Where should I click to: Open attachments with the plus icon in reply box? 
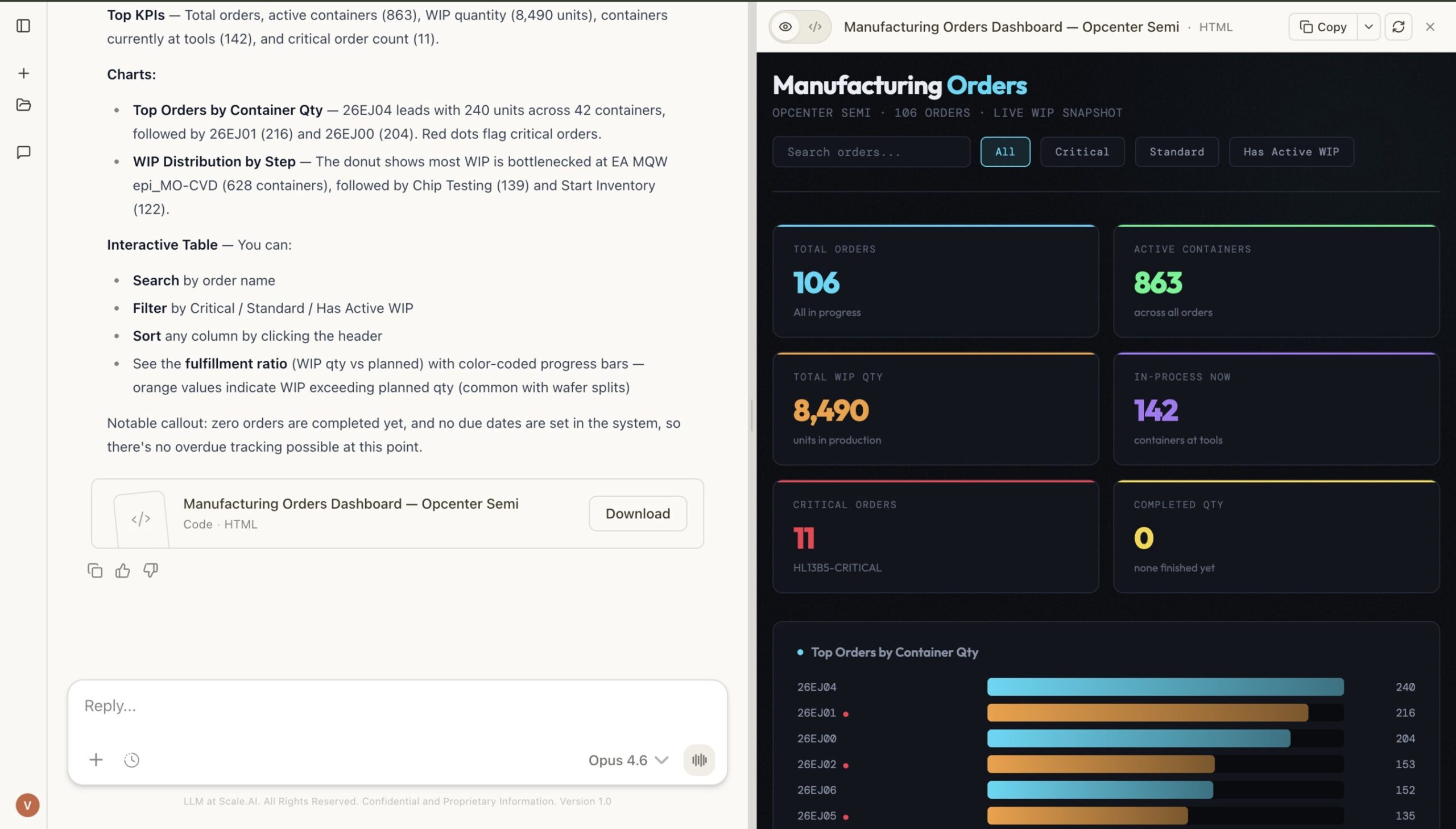click(x=96, y=760)
